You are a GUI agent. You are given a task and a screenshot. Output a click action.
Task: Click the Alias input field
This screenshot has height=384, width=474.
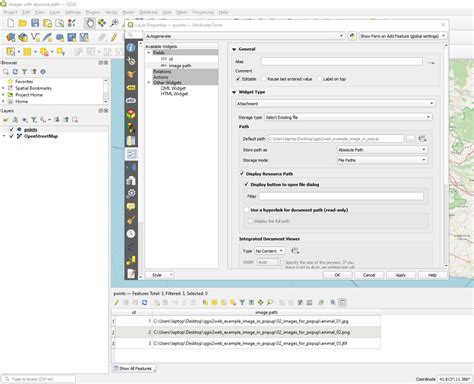click(x=342, y=62)
